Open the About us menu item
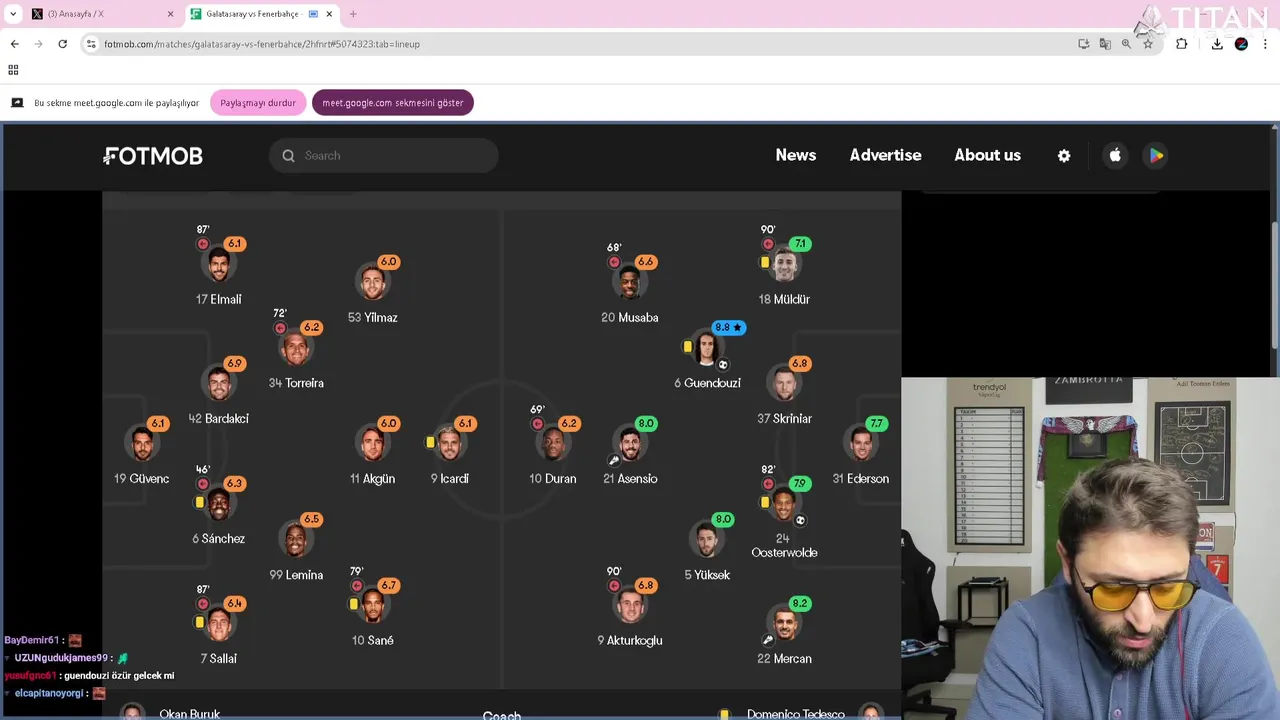This screenshot has width=1280, height=720. tap(987, 155)
